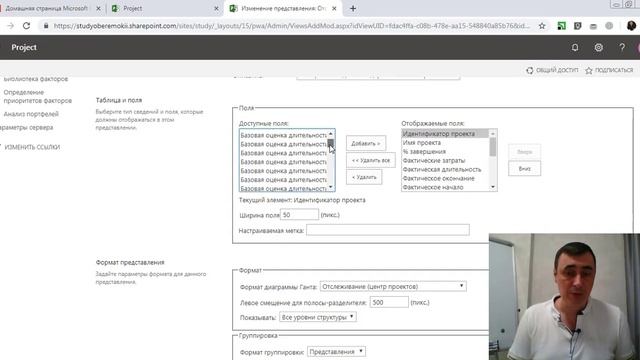This screenshot has height=360, width=640.
Task: Open Формат диаграммы Ганта dropdown
Action: pos(393,287)
